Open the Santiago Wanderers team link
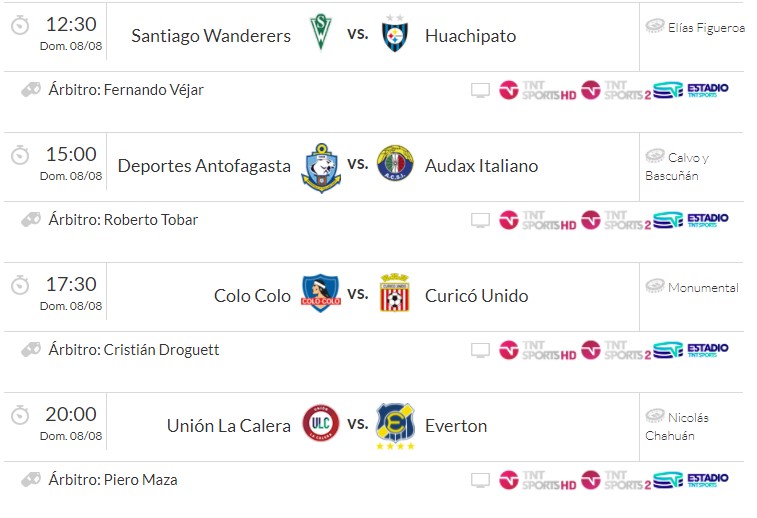Viewport: 757px width, 518px height. 211,36
